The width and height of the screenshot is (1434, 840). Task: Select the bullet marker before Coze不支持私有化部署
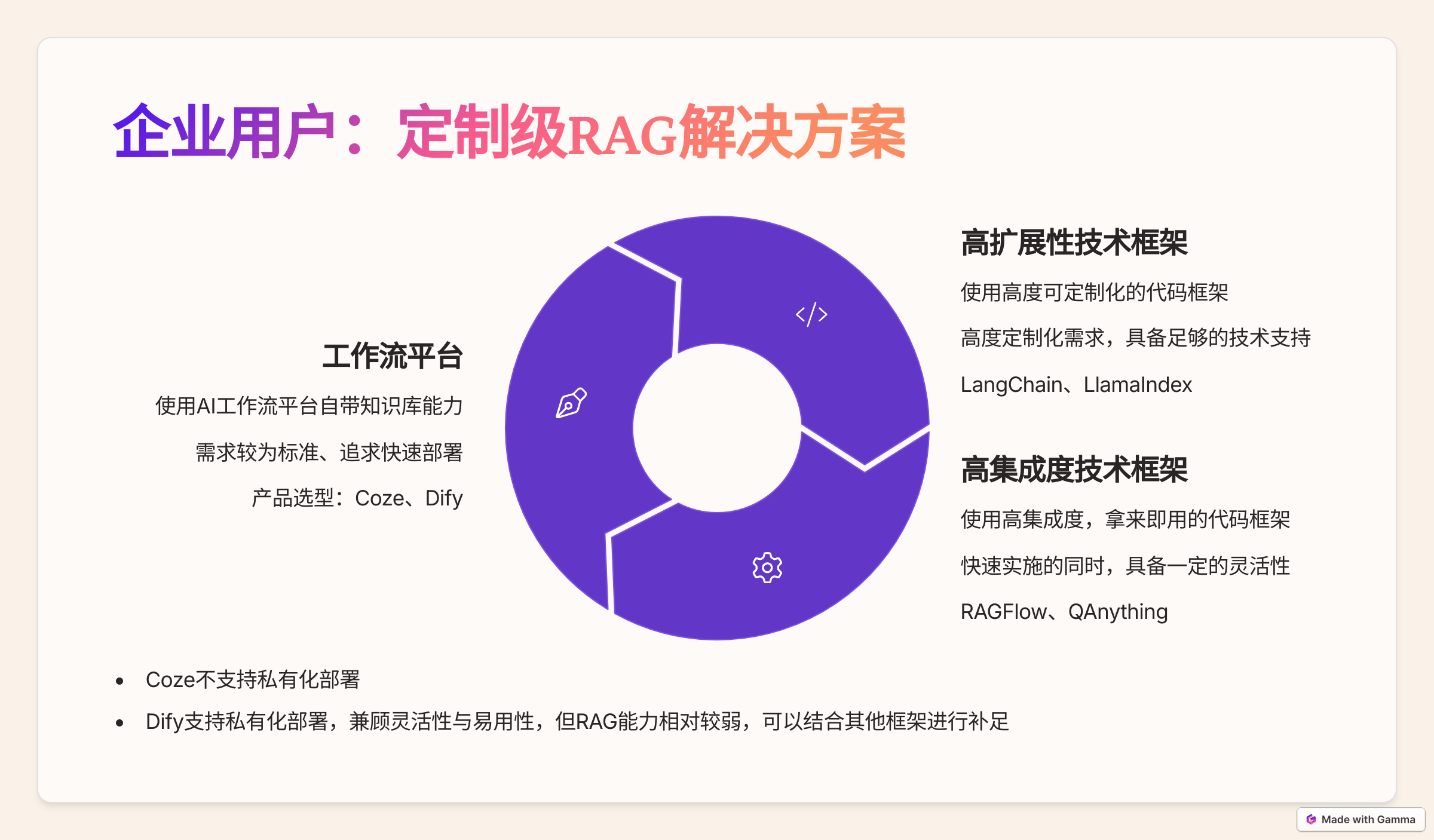pyautogui.click(x=118, y=679)
